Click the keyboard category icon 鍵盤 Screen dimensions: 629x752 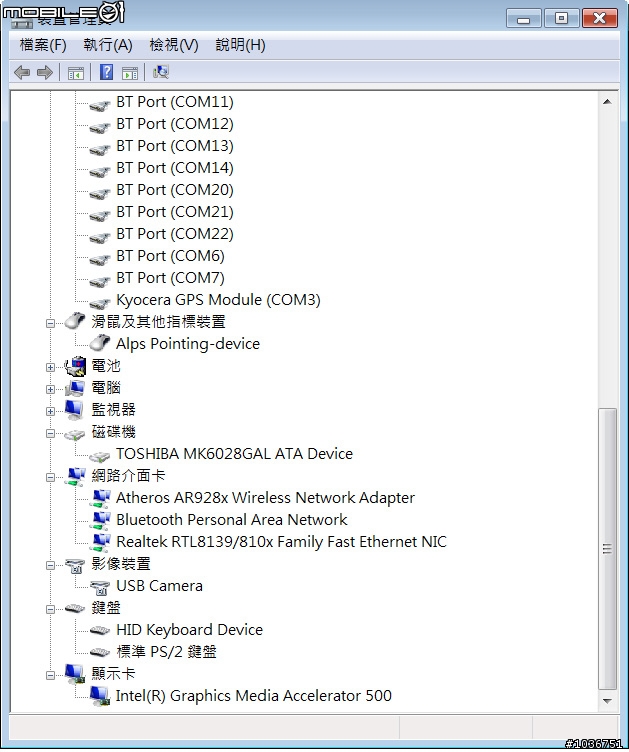click(x=75, y=608)
